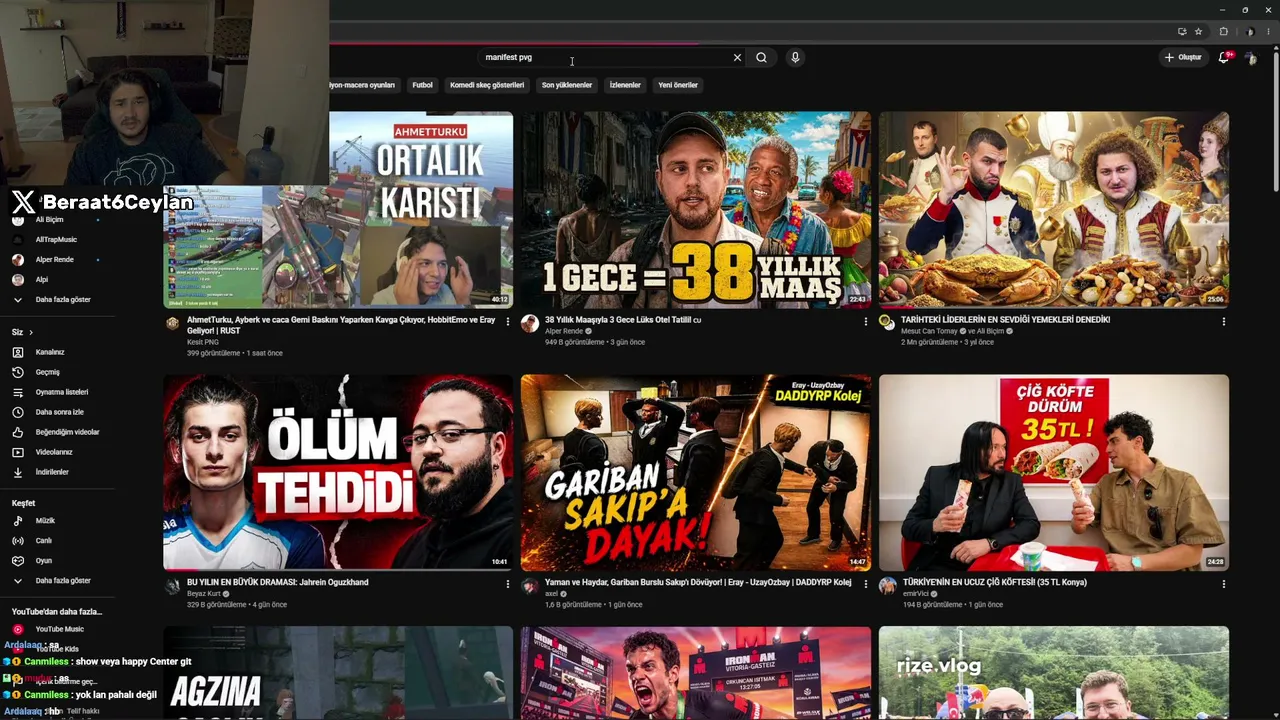Viewport: 1280px width, 720px height.
Task: Click the 'Kesit PNG' channel name
Action: click(202, 342)
